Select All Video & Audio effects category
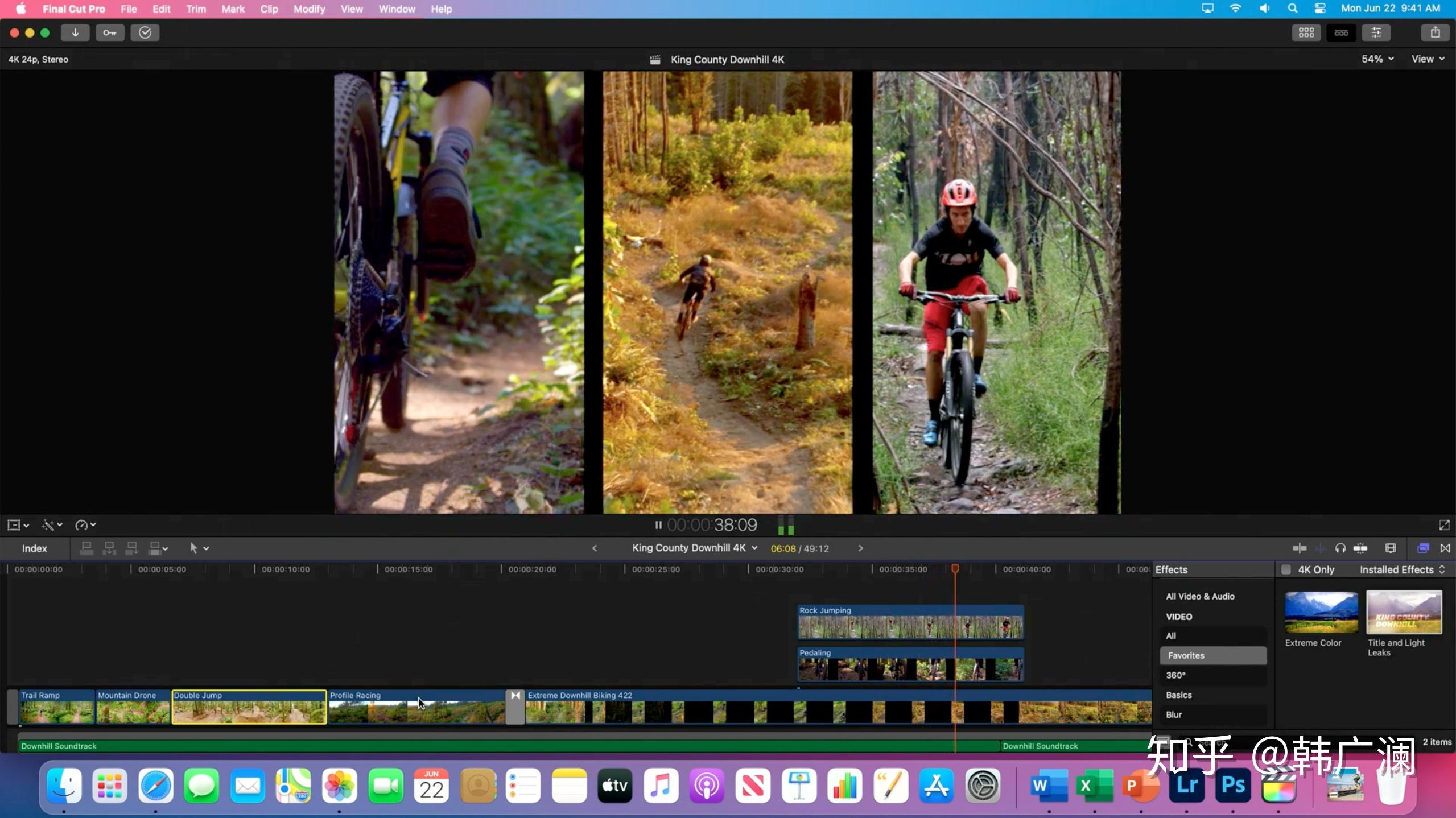Viewport: 1456px width, 818px height. click(1200, 596)
